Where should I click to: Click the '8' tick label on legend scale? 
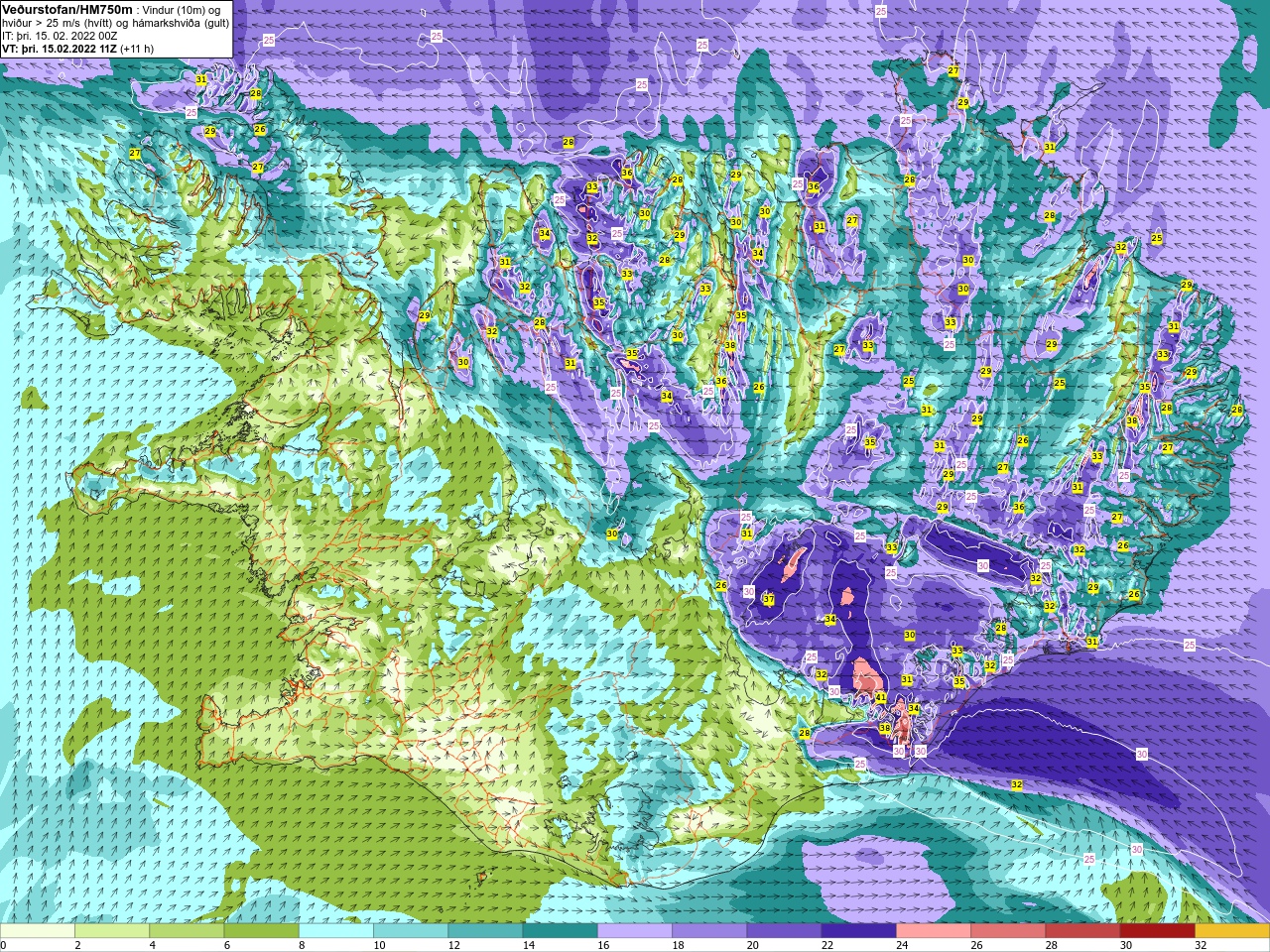[300, 945]
